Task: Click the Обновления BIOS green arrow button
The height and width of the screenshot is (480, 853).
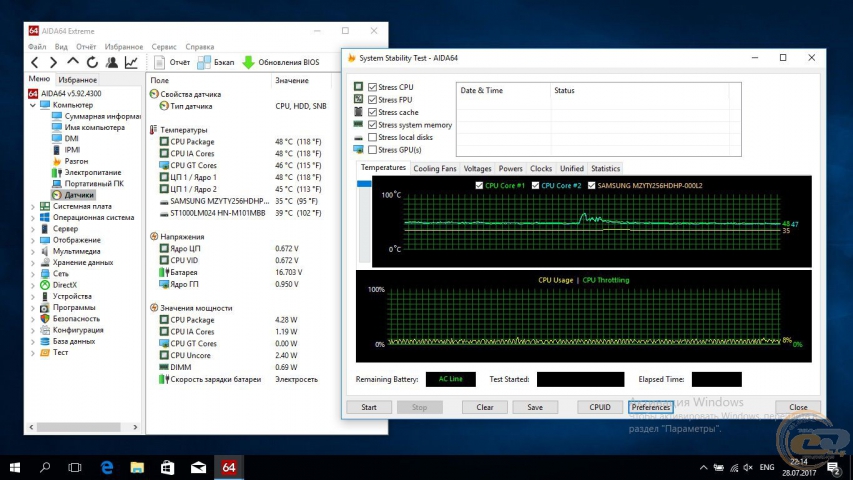Action: tap(281, 63)
